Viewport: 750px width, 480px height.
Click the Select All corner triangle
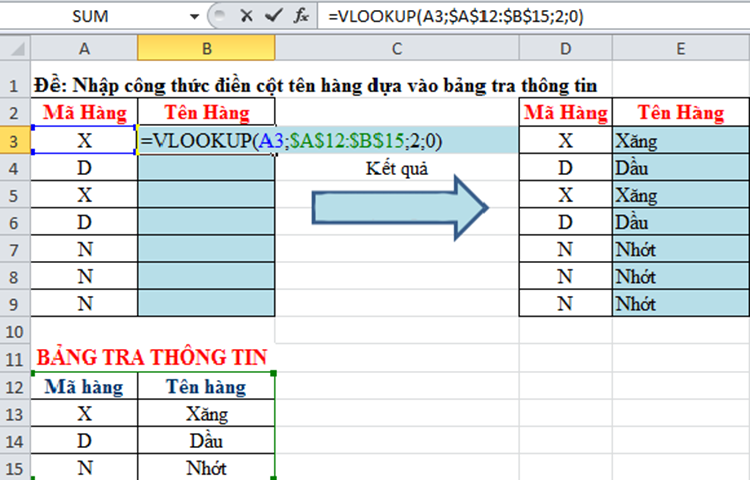pyautogui.click(x=16, y=48)
